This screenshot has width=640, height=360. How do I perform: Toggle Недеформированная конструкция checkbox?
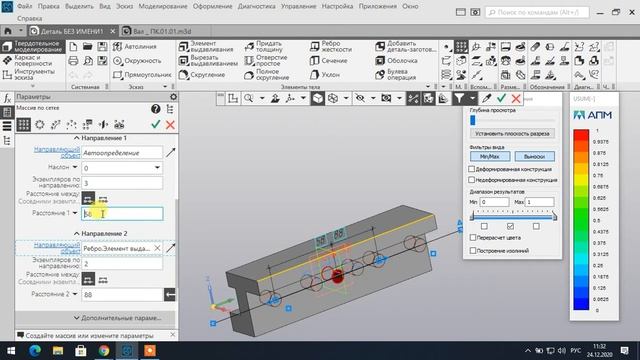[x=471, y=180]
